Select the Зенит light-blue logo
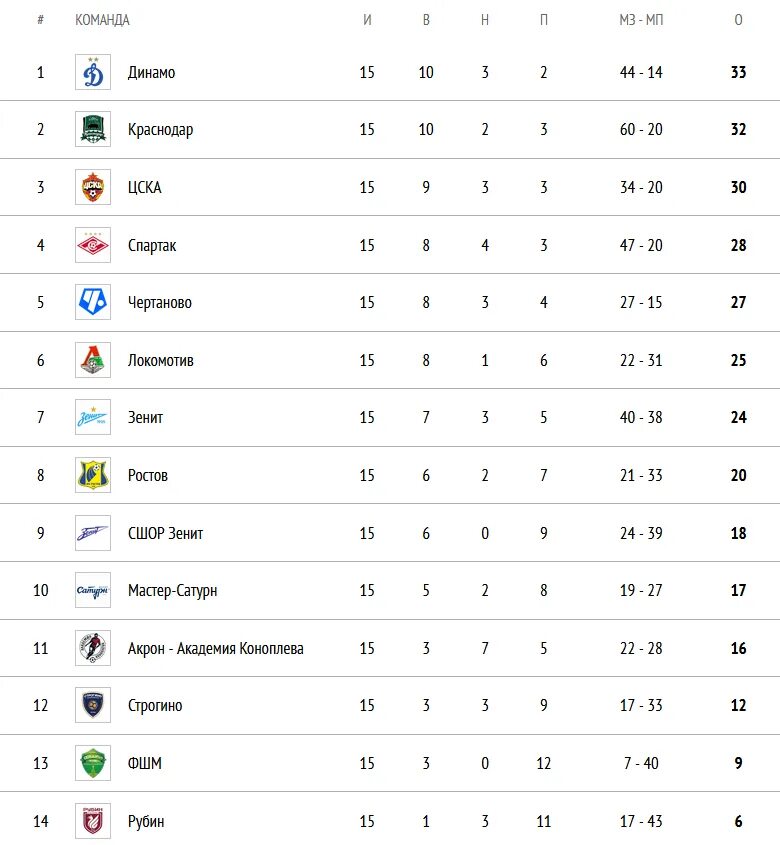780x845 pixels. click(x=93, y=417)
